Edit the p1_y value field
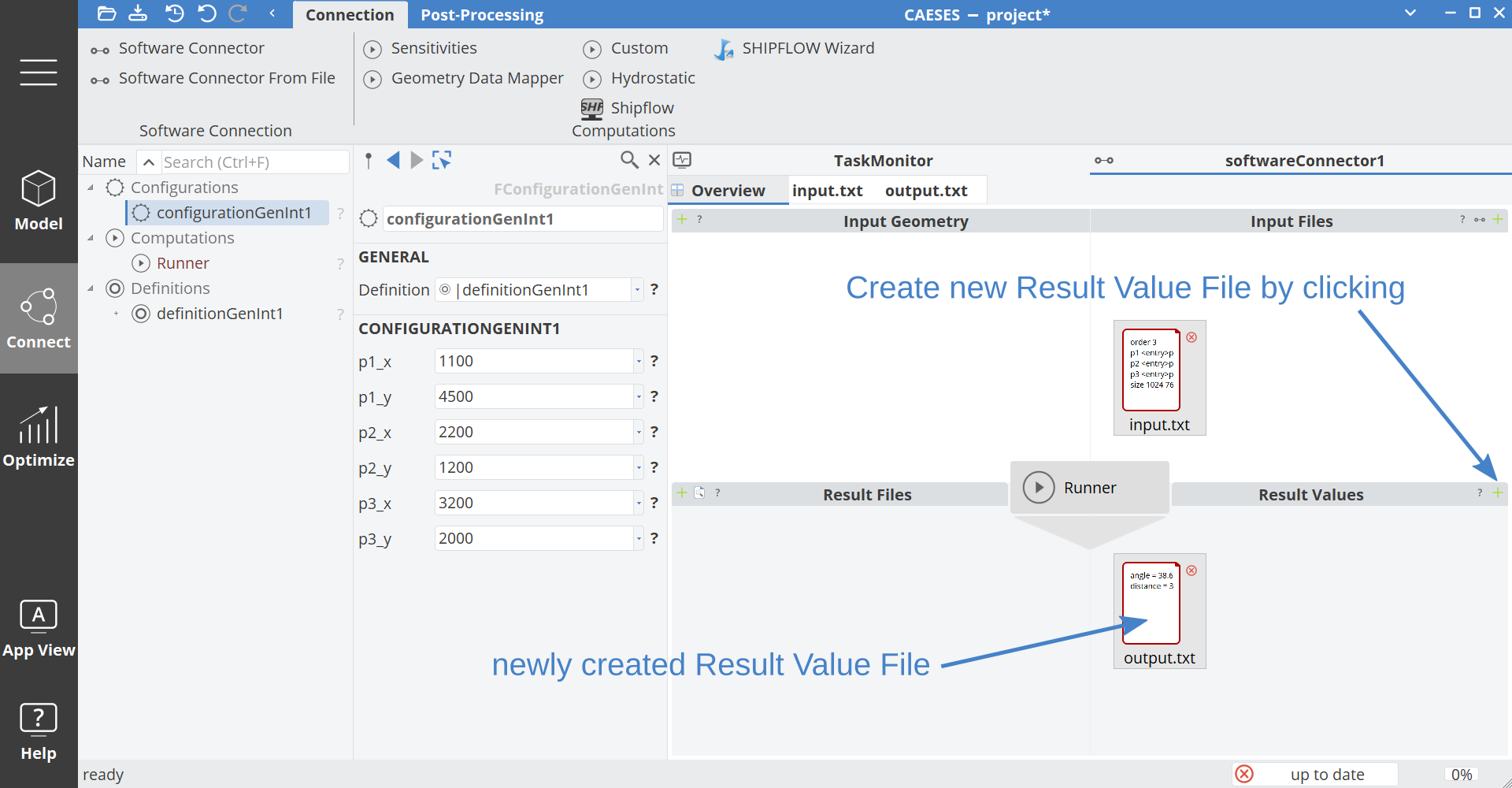1512x788 pixels. 534,397
